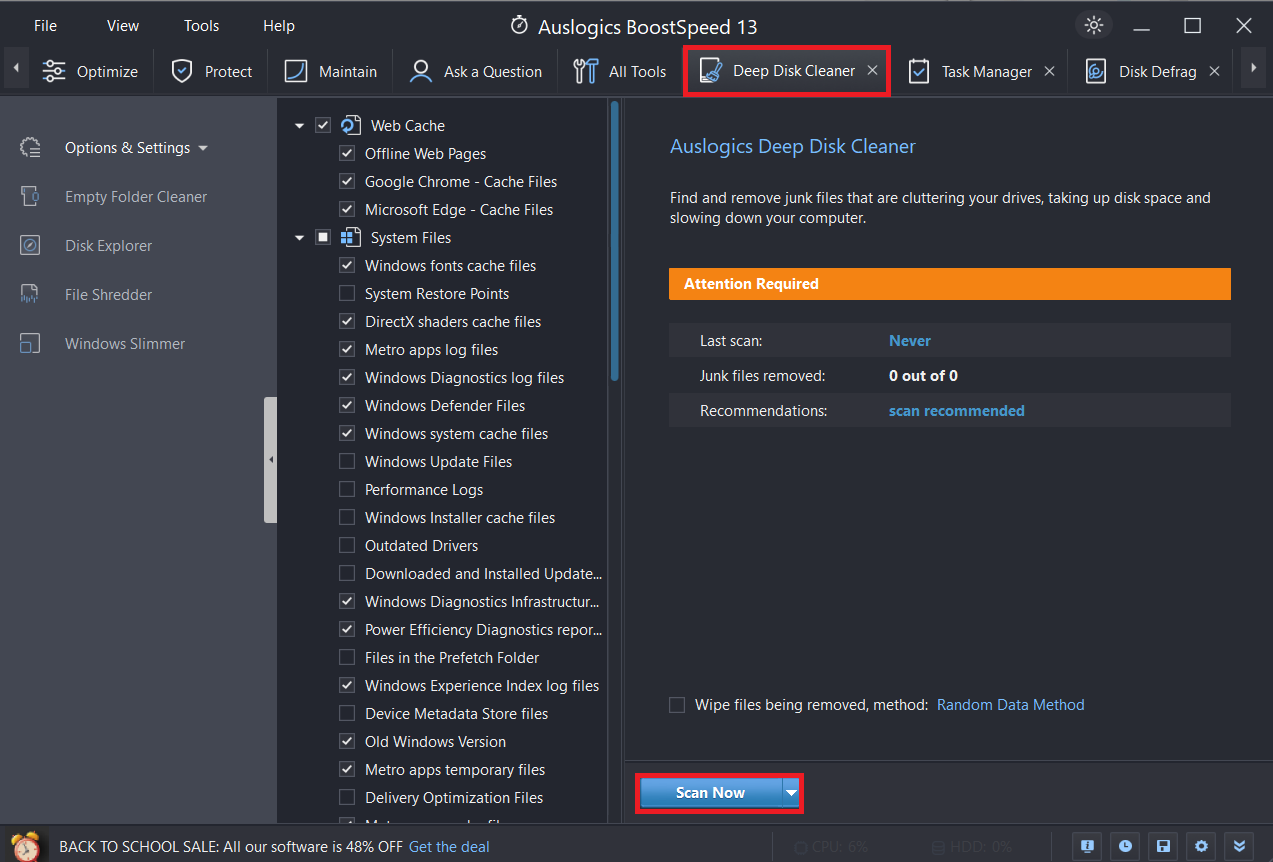Click the Disk Explorer compass icon
Viewport: 1273px width, 862px height.
pyautogui.click(x=30, y=245)
